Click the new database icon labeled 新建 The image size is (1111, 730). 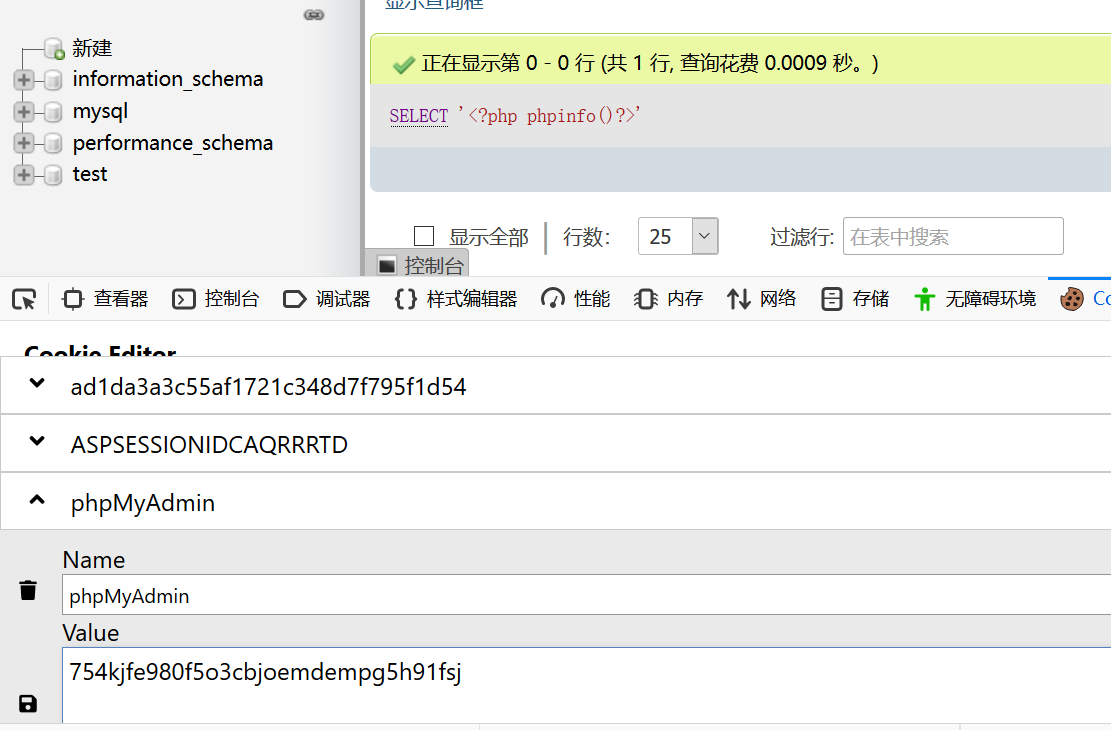point(54,48)
